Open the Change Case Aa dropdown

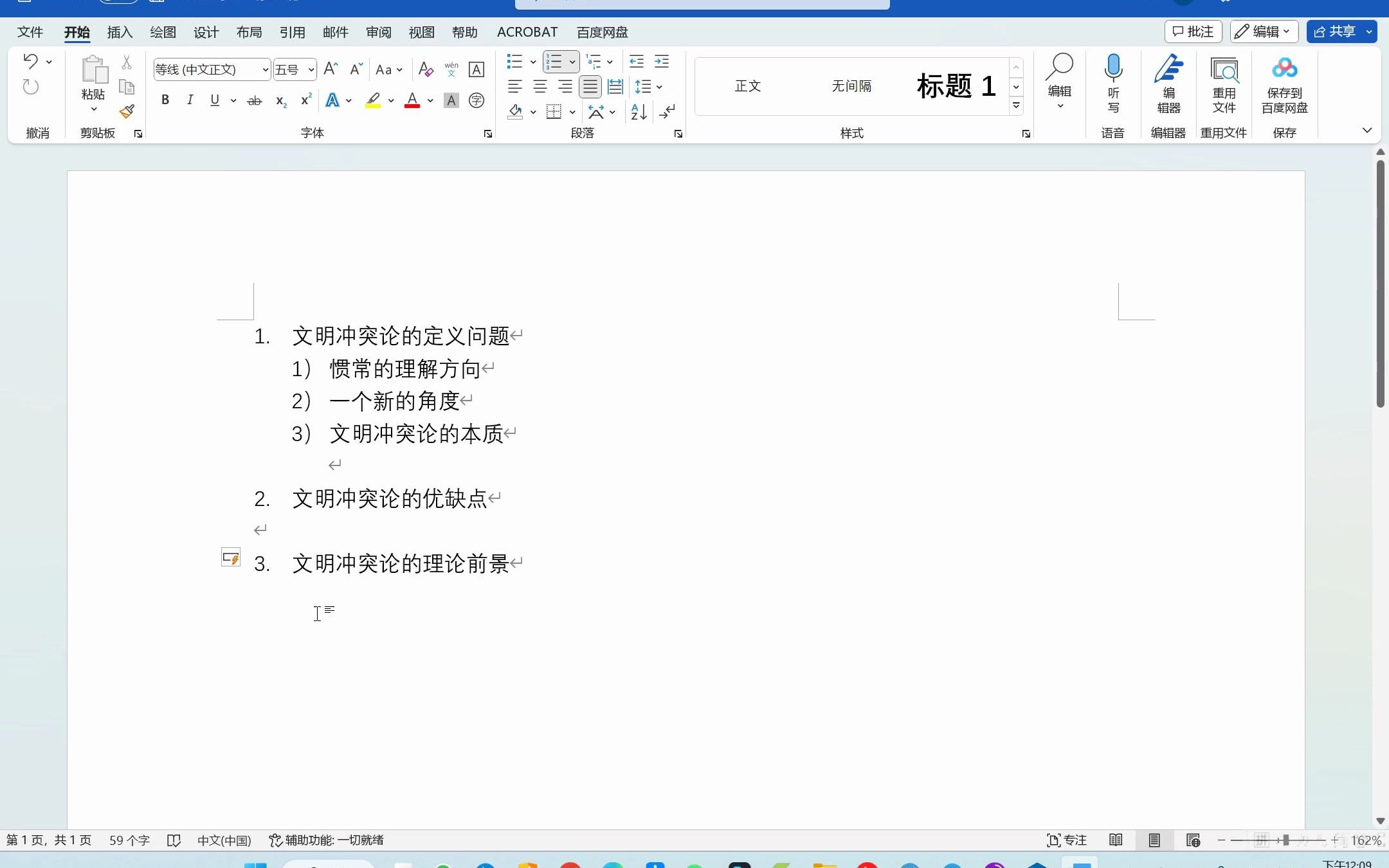pos(389,69)
